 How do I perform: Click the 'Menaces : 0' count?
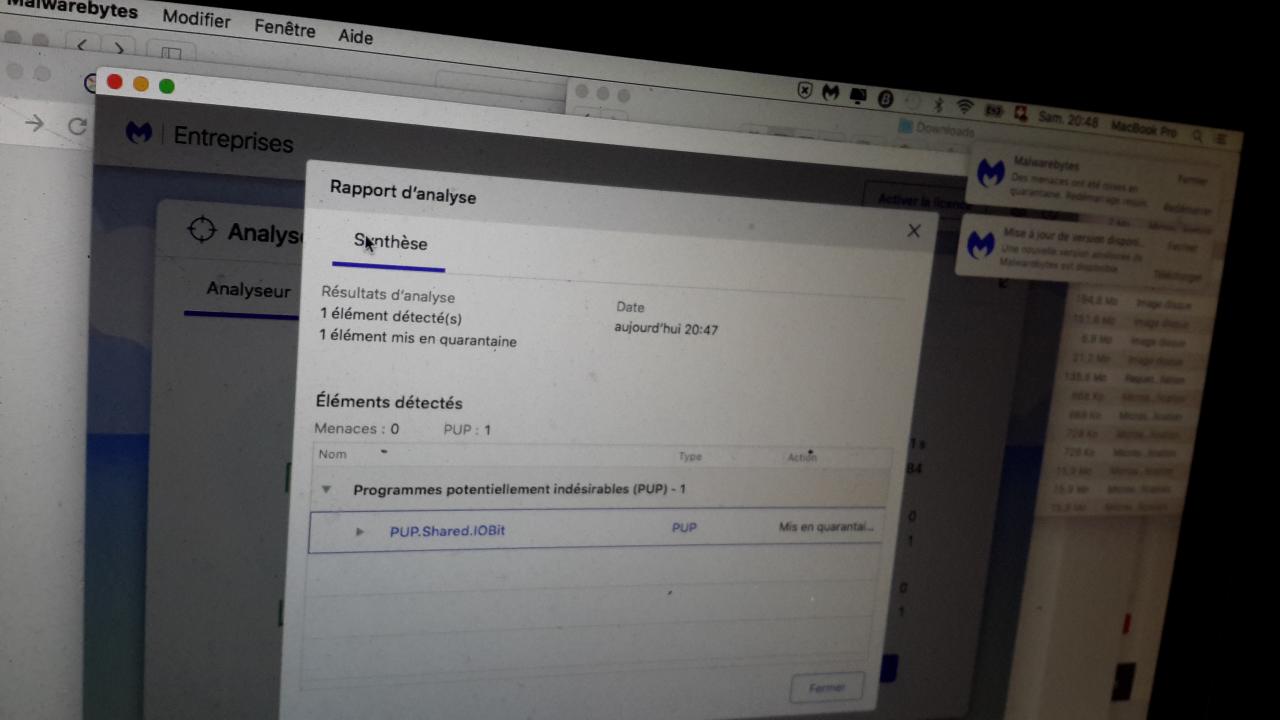click(357, 428)
